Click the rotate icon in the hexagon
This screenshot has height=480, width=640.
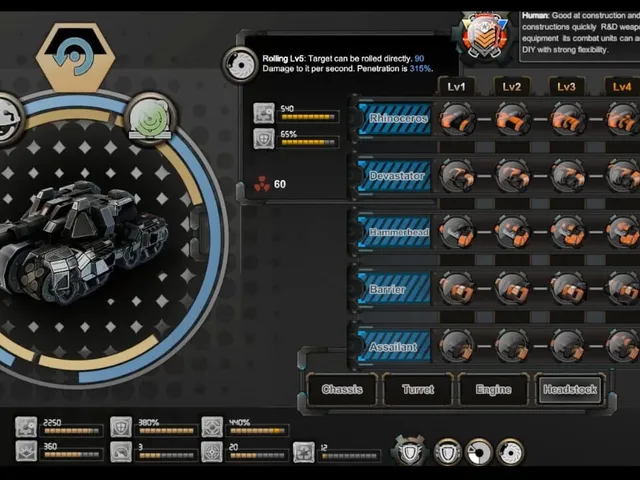[75, 57]
